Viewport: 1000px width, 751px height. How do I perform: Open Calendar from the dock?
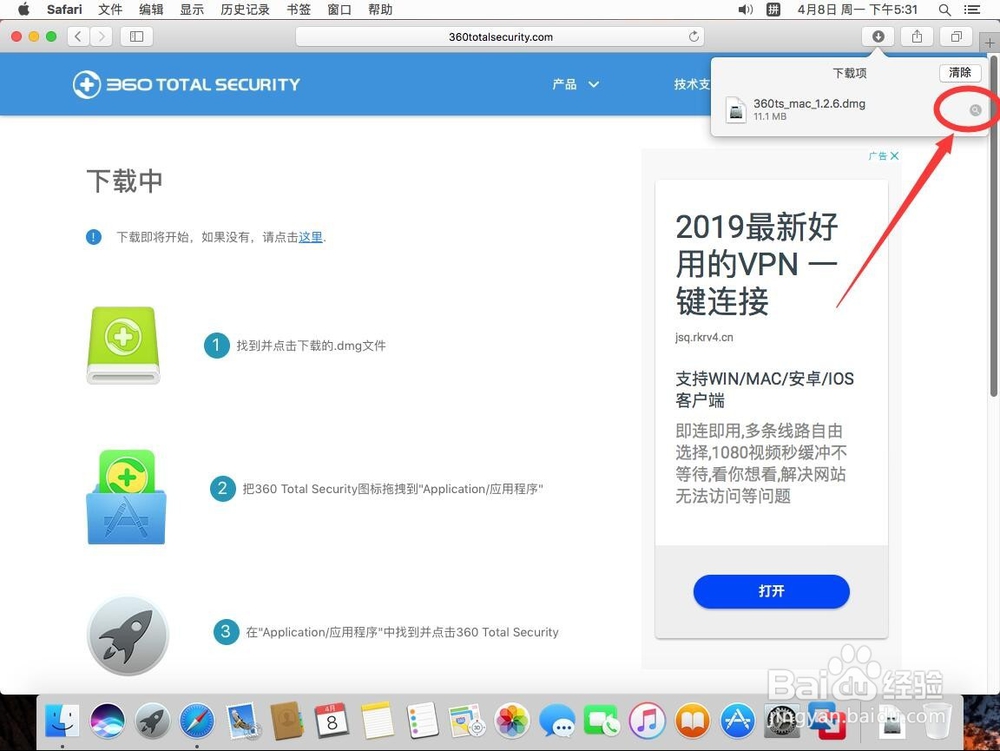(x=332, y=720)
